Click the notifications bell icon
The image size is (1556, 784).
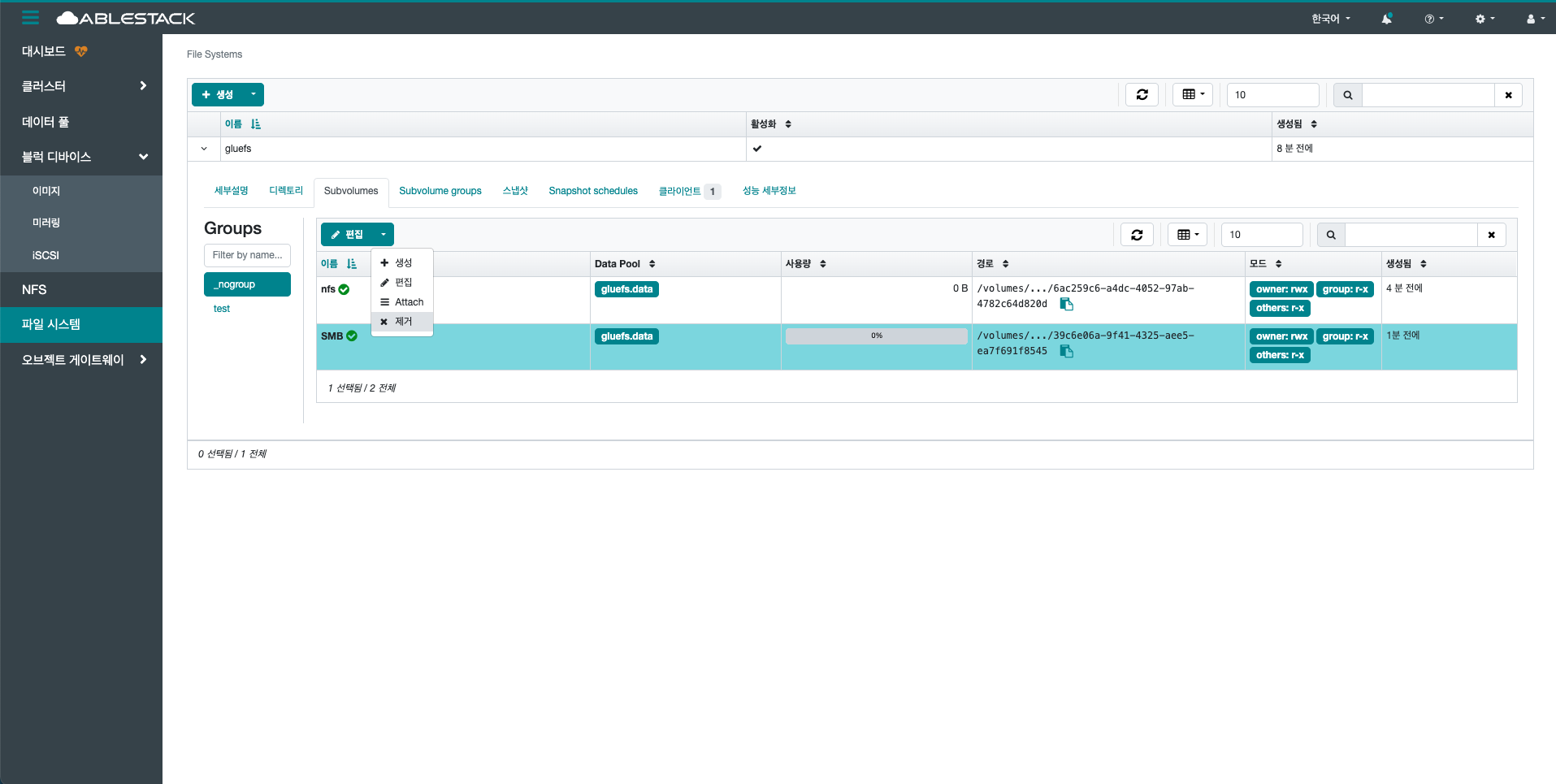point(1386,19)
